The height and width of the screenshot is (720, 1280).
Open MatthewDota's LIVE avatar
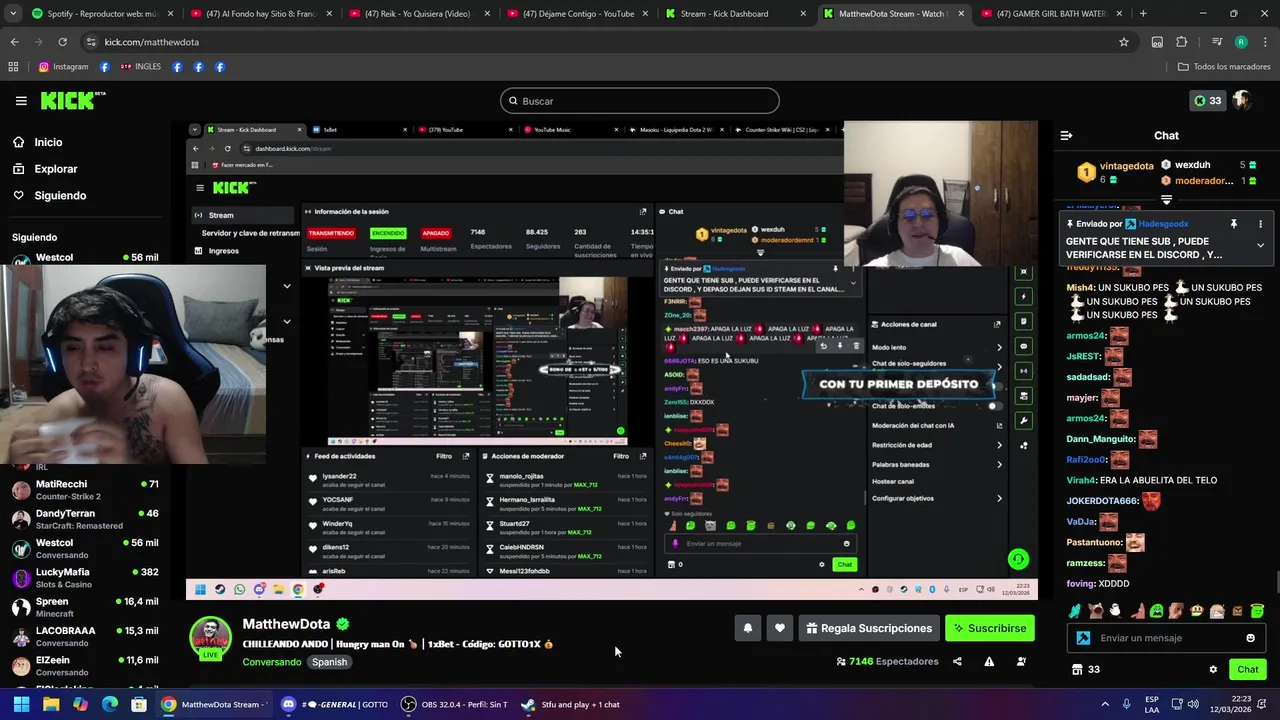[x=211, y=638]
